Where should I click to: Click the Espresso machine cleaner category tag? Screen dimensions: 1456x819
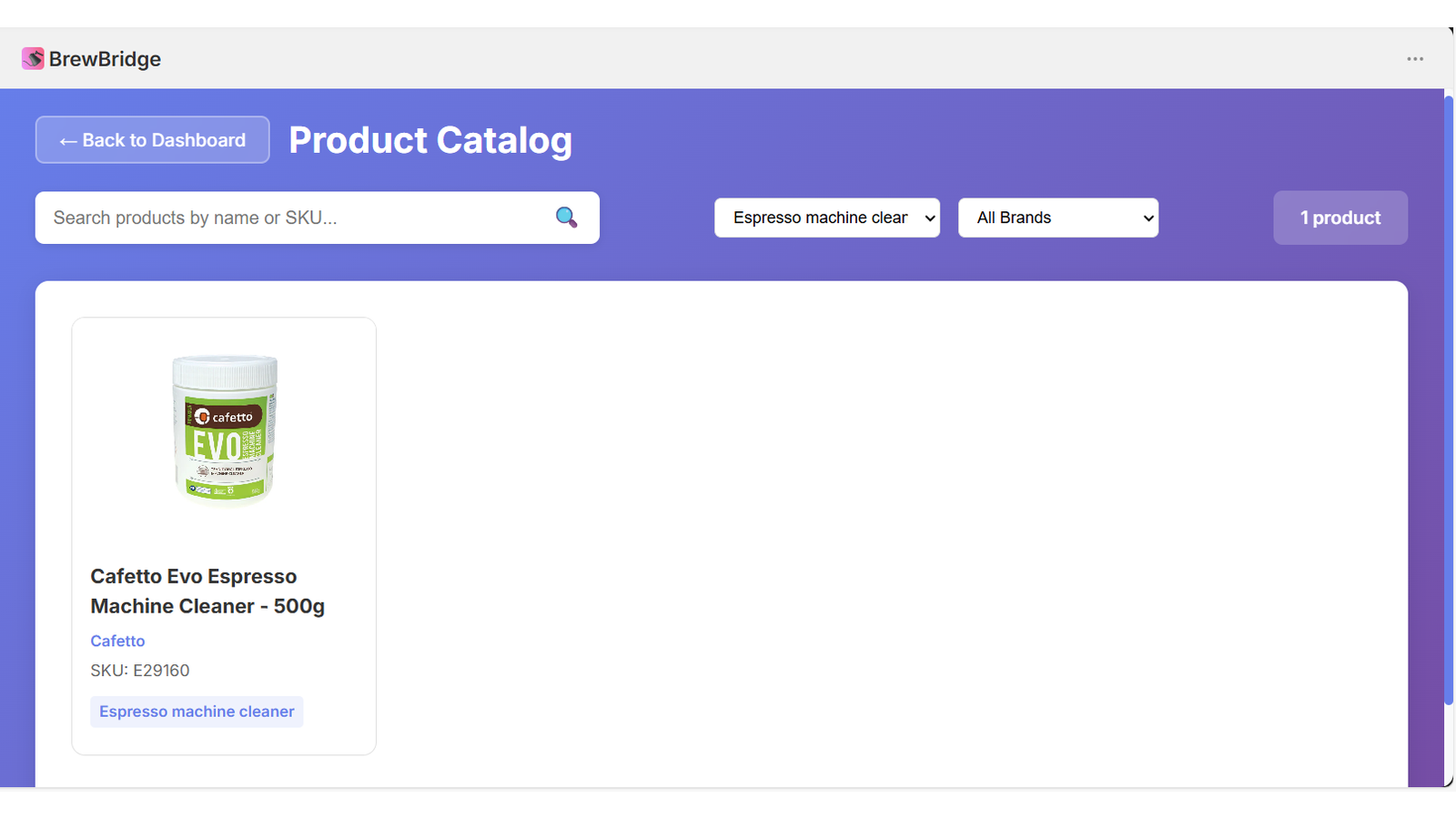197,712
